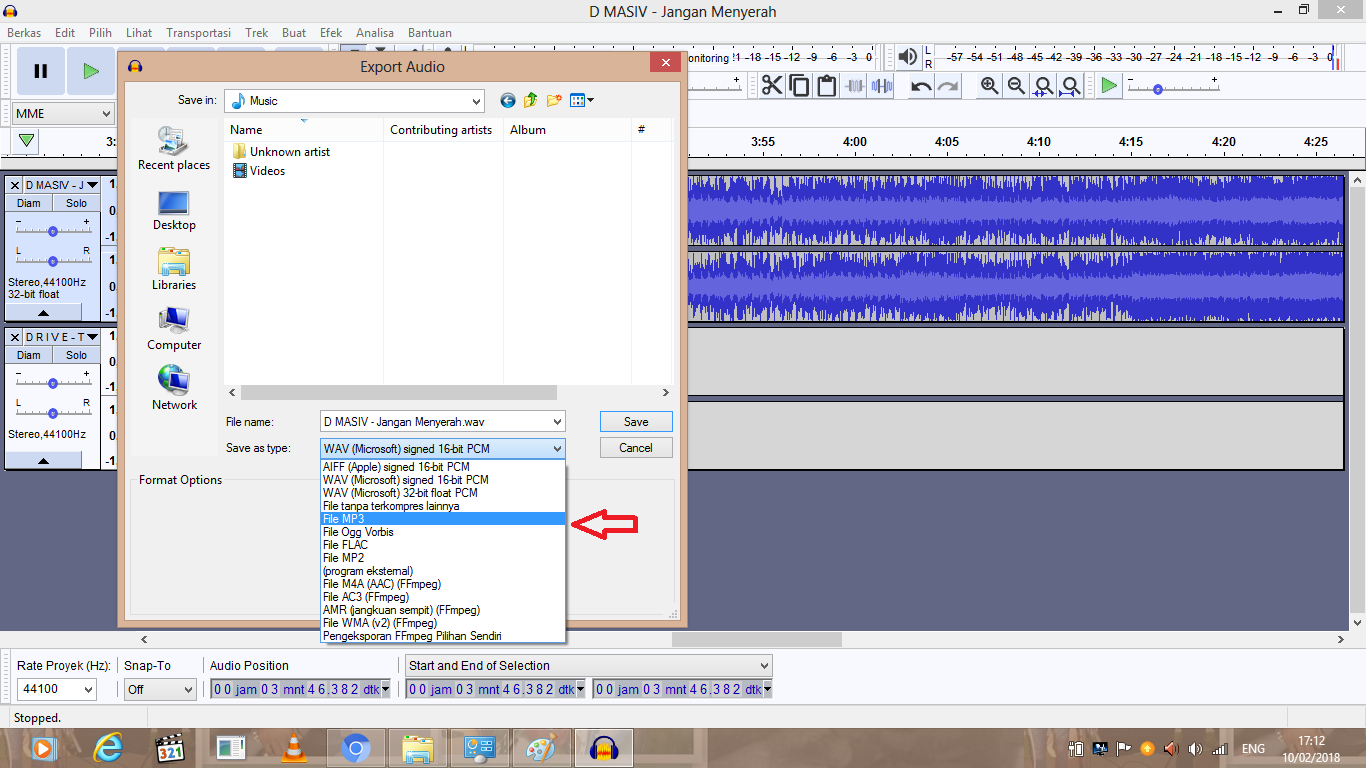This screenshot has height=768, width=1366.
Task: Click the Save button
Action: [636, 422]
